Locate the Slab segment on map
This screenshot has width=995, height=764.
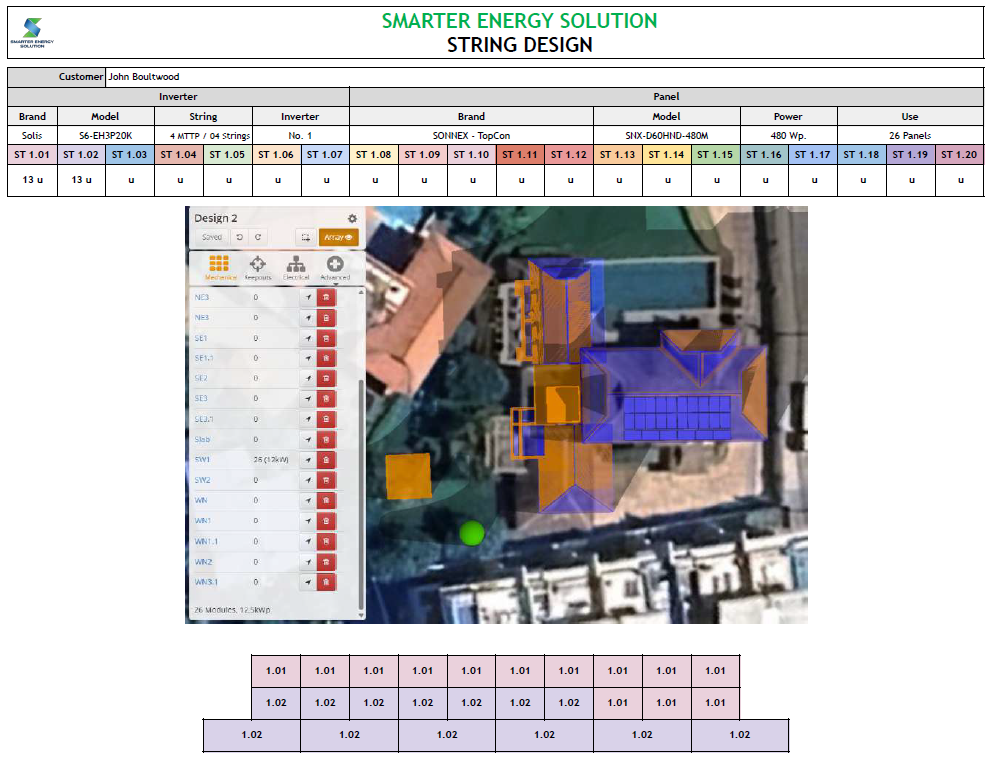[308, 440]
